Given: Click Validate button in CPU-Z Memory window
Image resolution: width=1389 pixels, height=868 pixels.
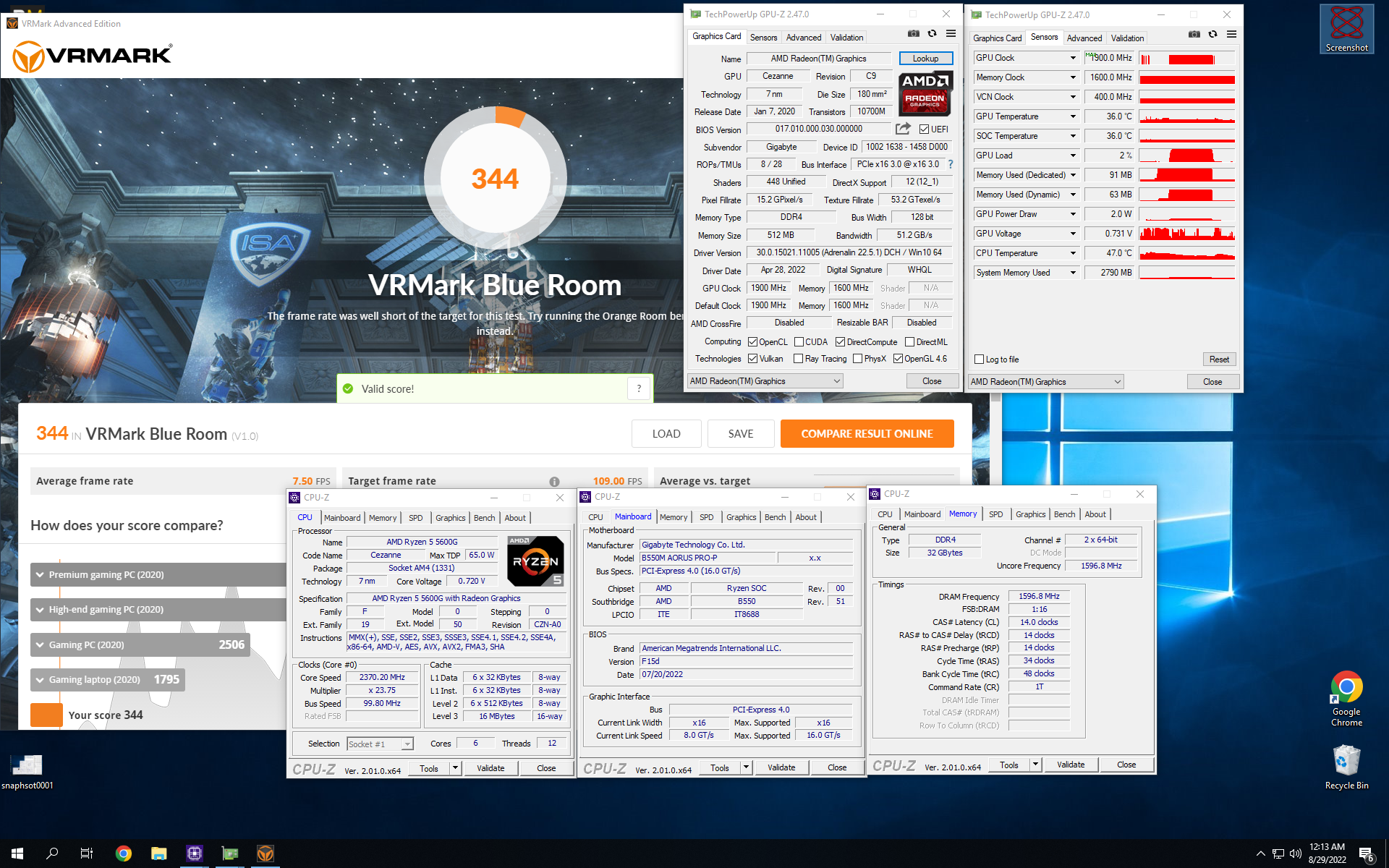Looking at the screenshot, I should [1071, 765].
